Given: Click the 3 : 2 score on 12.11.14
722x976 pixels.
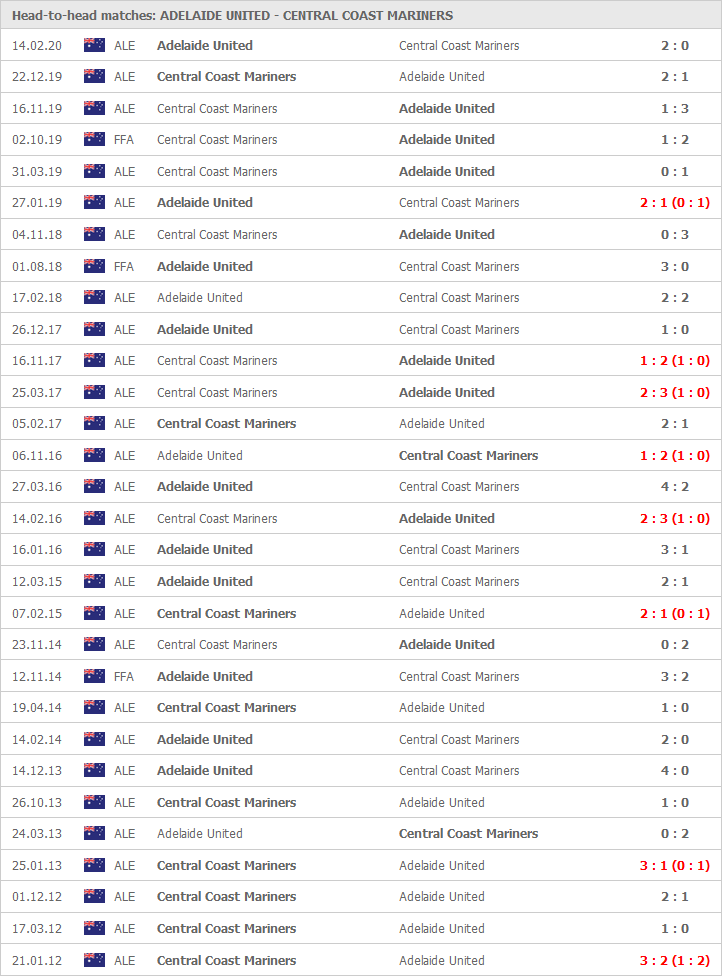Looking at the screenshot, I should click(x=675, y=677).
